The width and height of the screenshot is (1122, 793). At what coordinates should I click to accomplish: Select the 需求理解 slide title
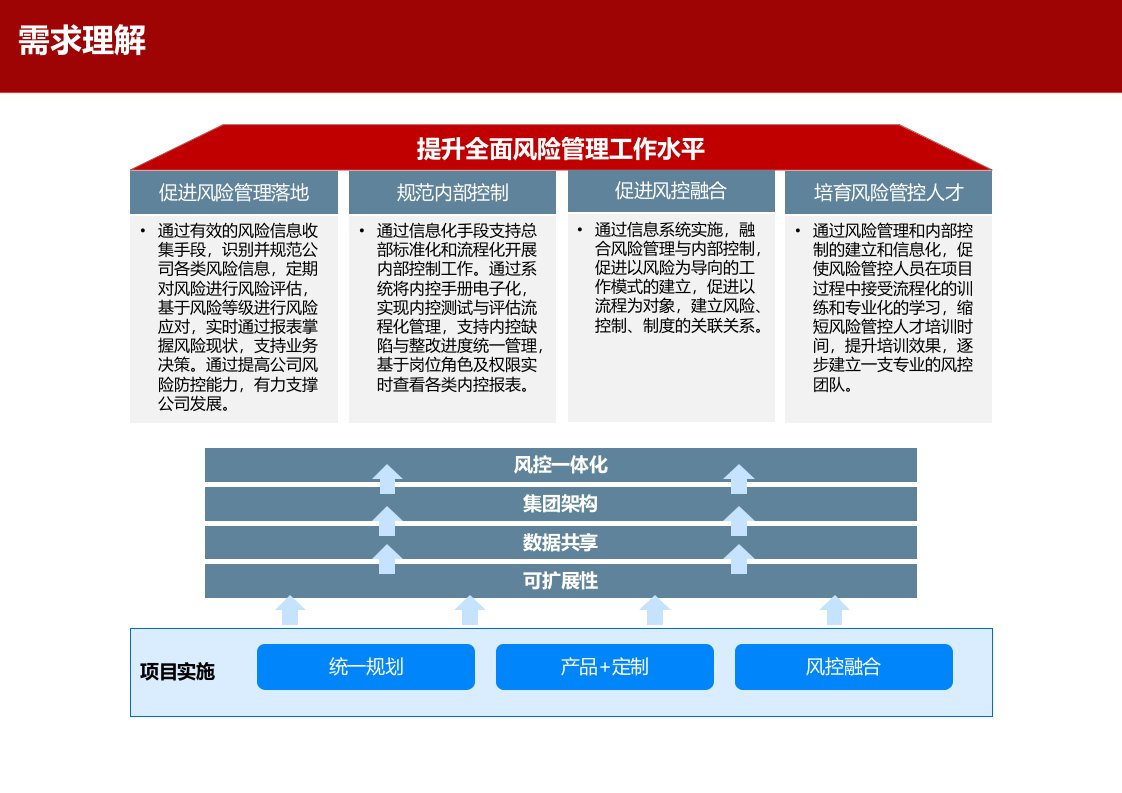click(x=82, y=42)
